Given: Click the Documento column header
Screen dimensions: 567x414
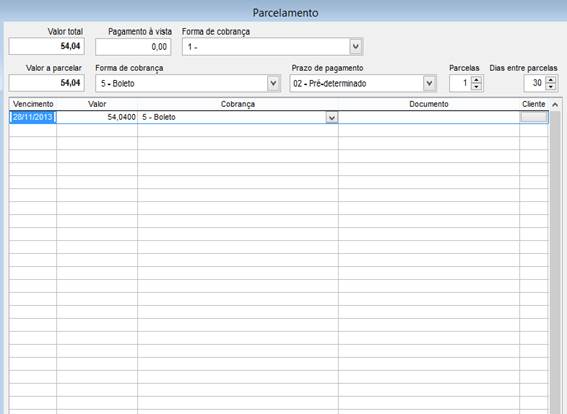Looking at the screenshot, I should point(429,104).
